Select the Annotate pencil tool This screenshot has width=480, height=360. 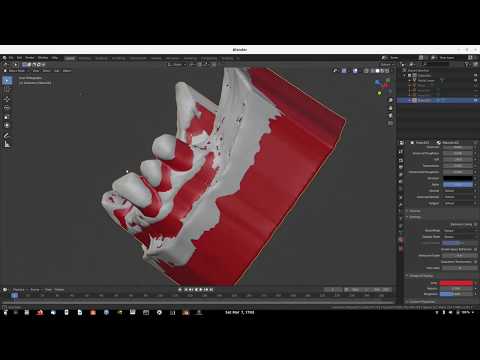(7, 135)
